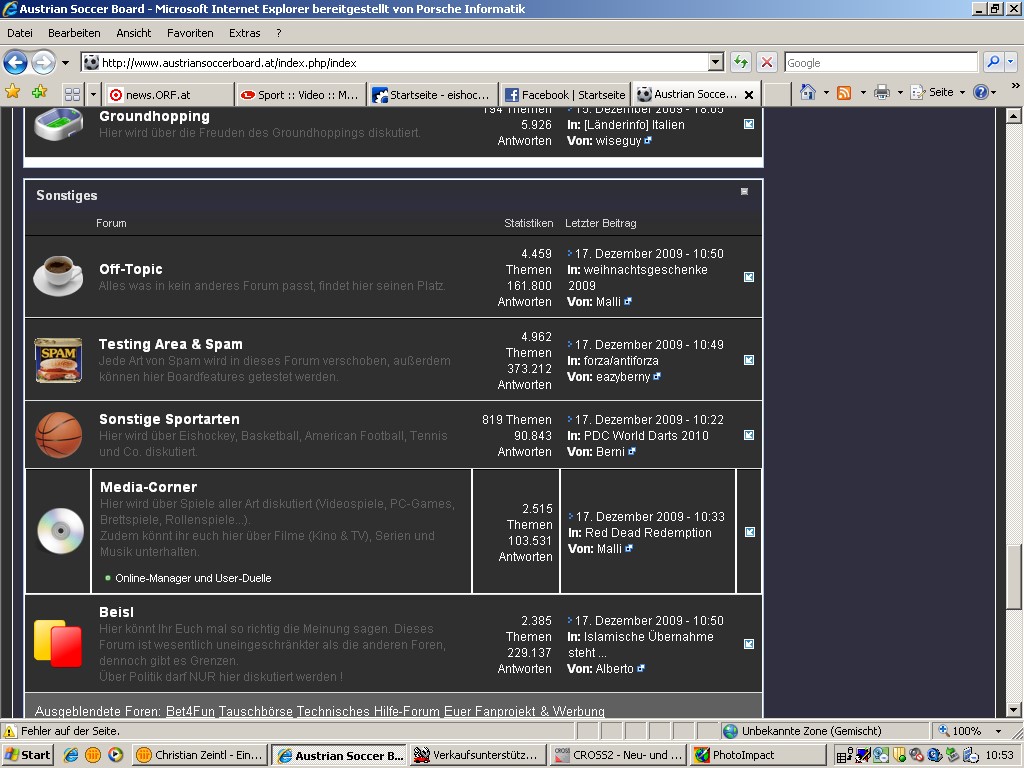Open the Seite page menu
This screenshot has width=1024, height=768.
[936, 93]
